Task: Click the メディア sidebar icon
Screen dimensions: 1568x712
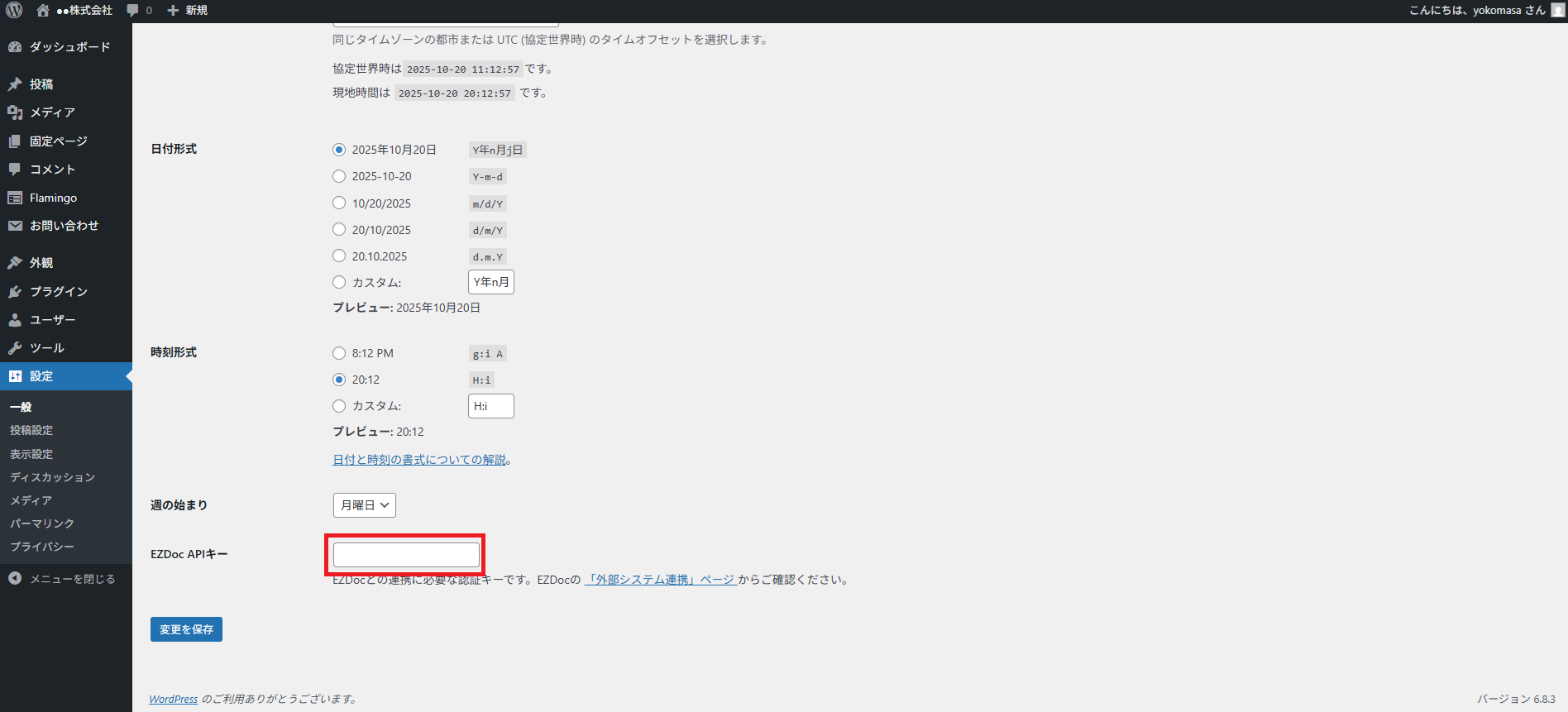Action: (x=15, y=112)
